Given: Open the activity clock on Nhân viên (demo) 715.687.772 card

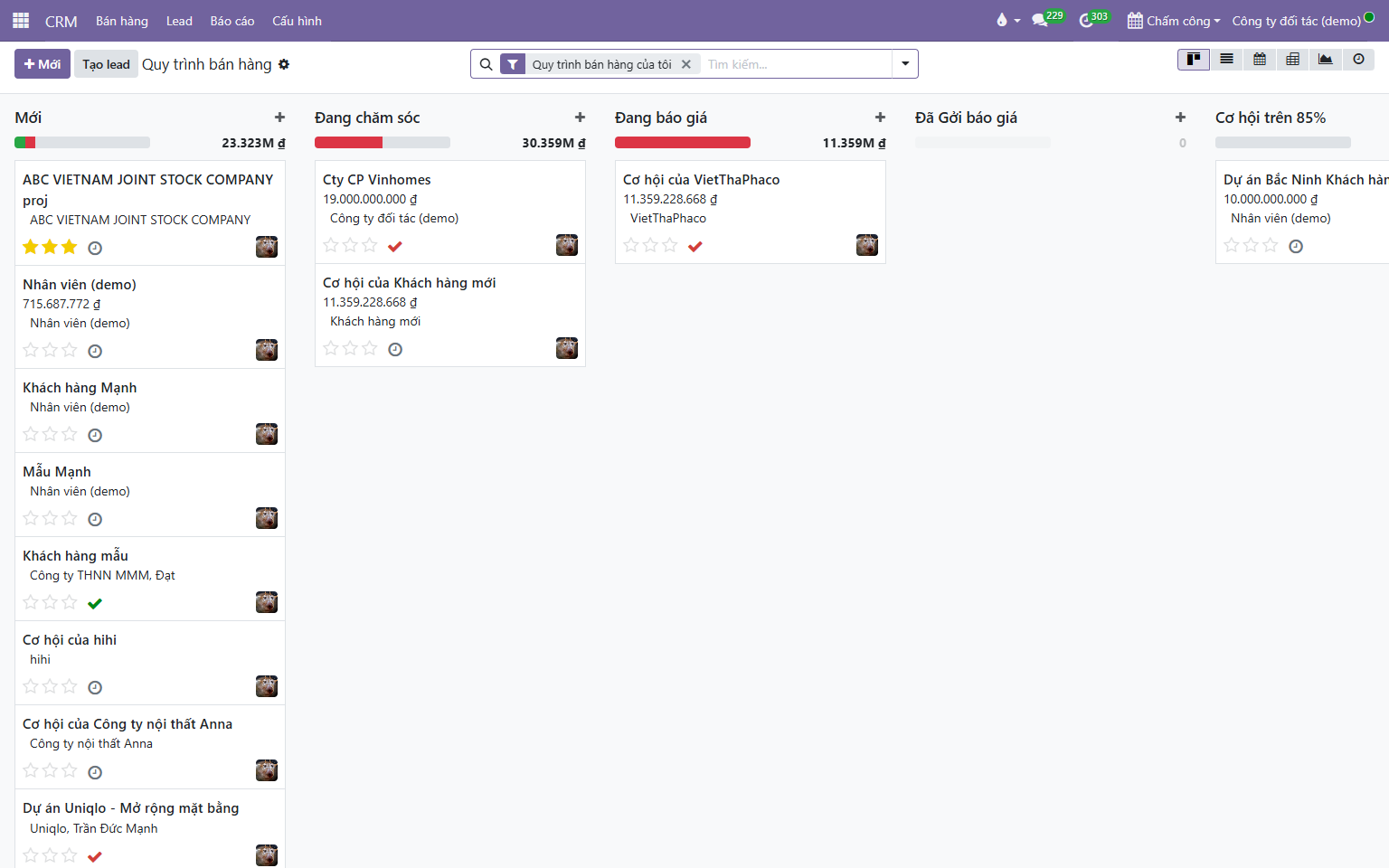Looking at the screenshot, I should click(95, 352).
